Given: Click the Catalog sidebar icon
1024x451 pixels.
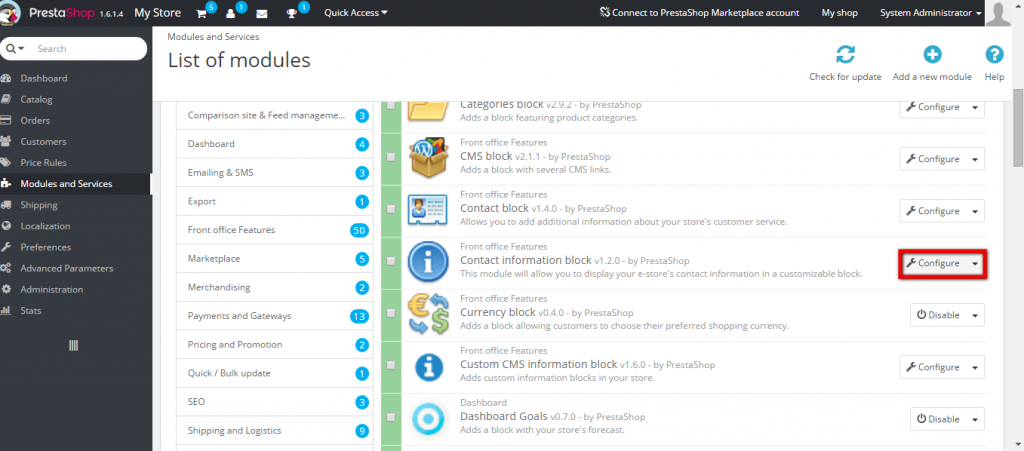Looking at the screenshot, I should 7,99.
